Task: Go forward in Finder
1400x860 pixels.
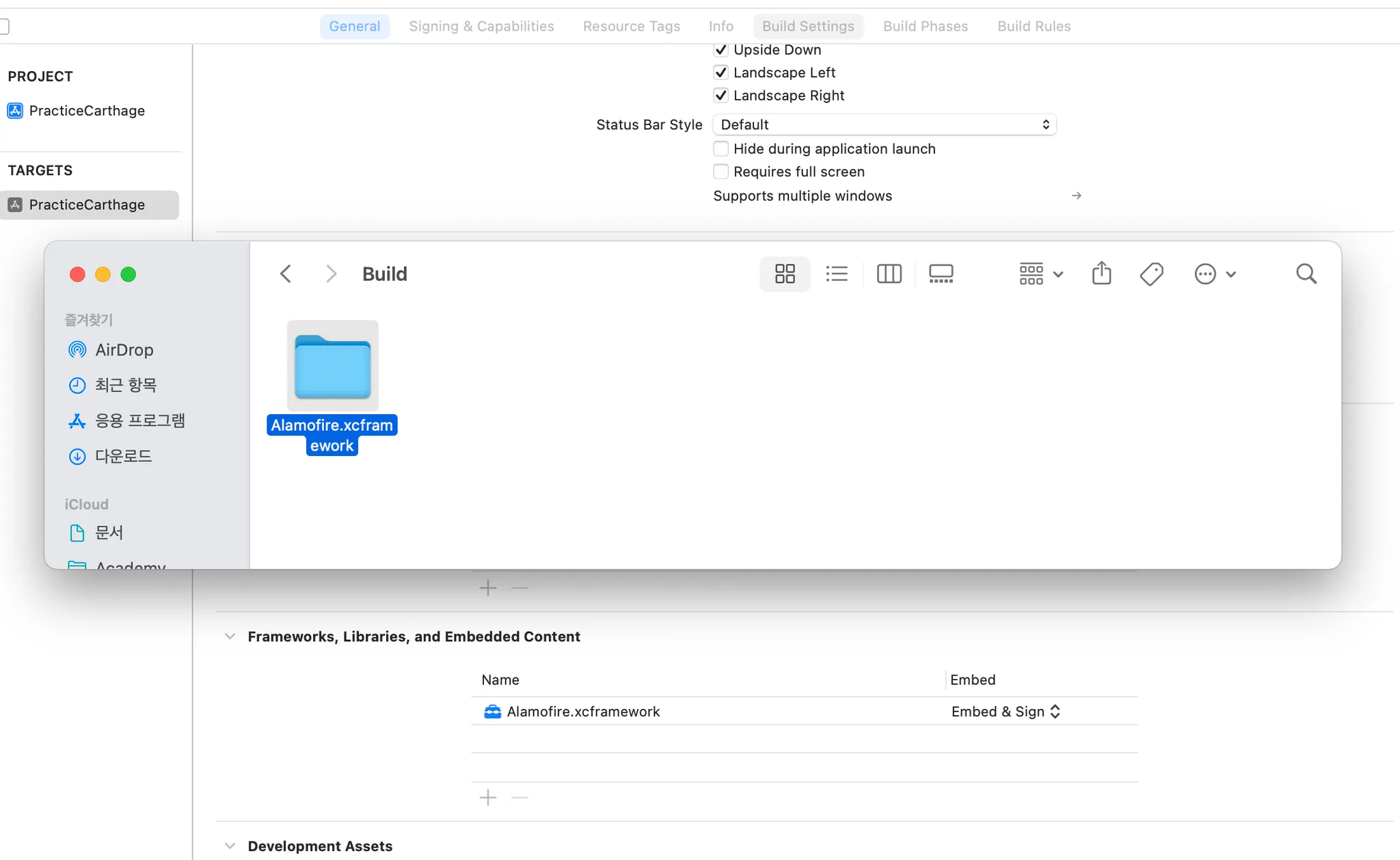Action: click(x=331, y=274)
